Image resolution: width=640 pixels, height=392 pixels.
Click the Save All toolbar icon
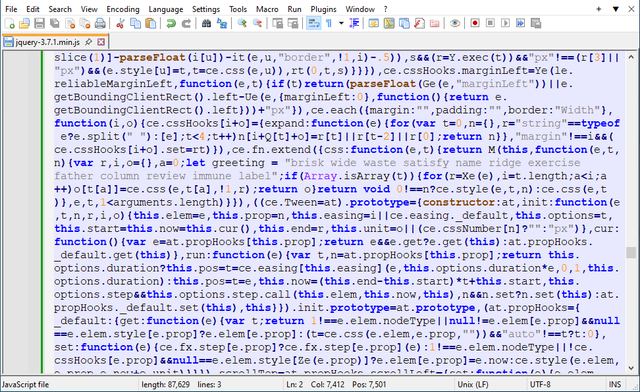(x=54, y=23)
